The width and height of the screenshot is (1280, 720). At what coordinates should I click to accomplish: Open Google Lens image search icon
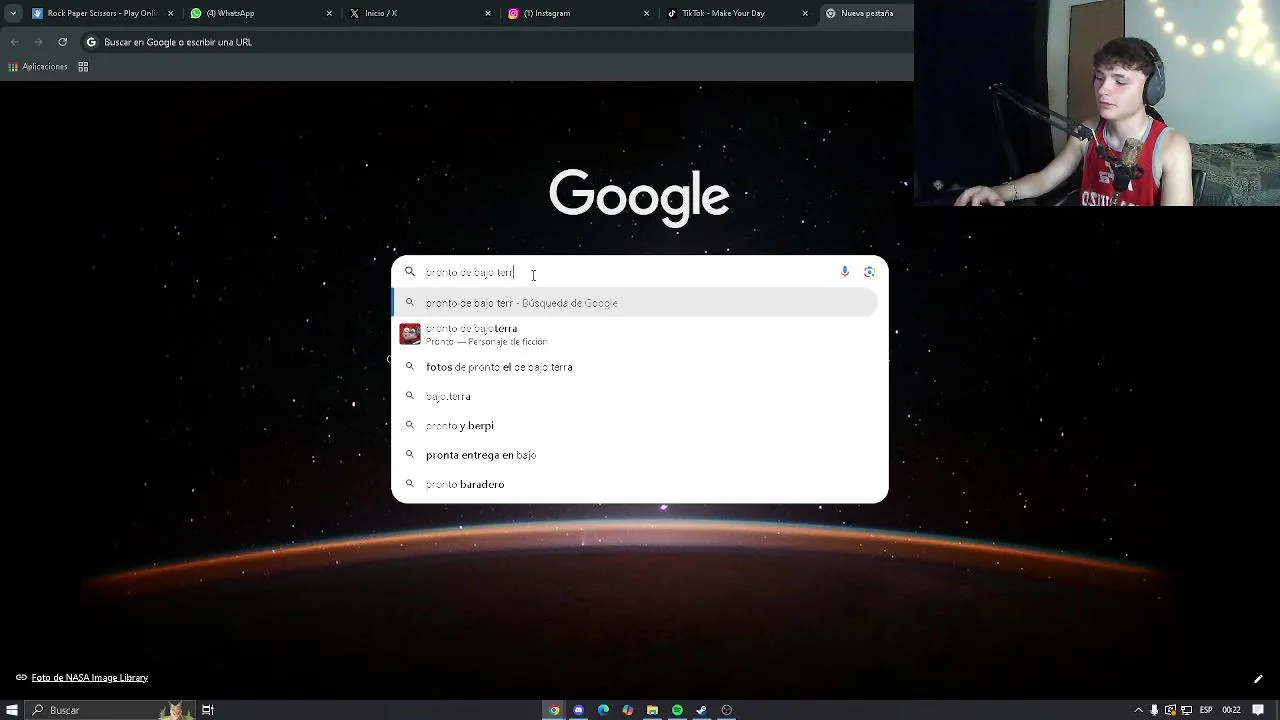869,272
